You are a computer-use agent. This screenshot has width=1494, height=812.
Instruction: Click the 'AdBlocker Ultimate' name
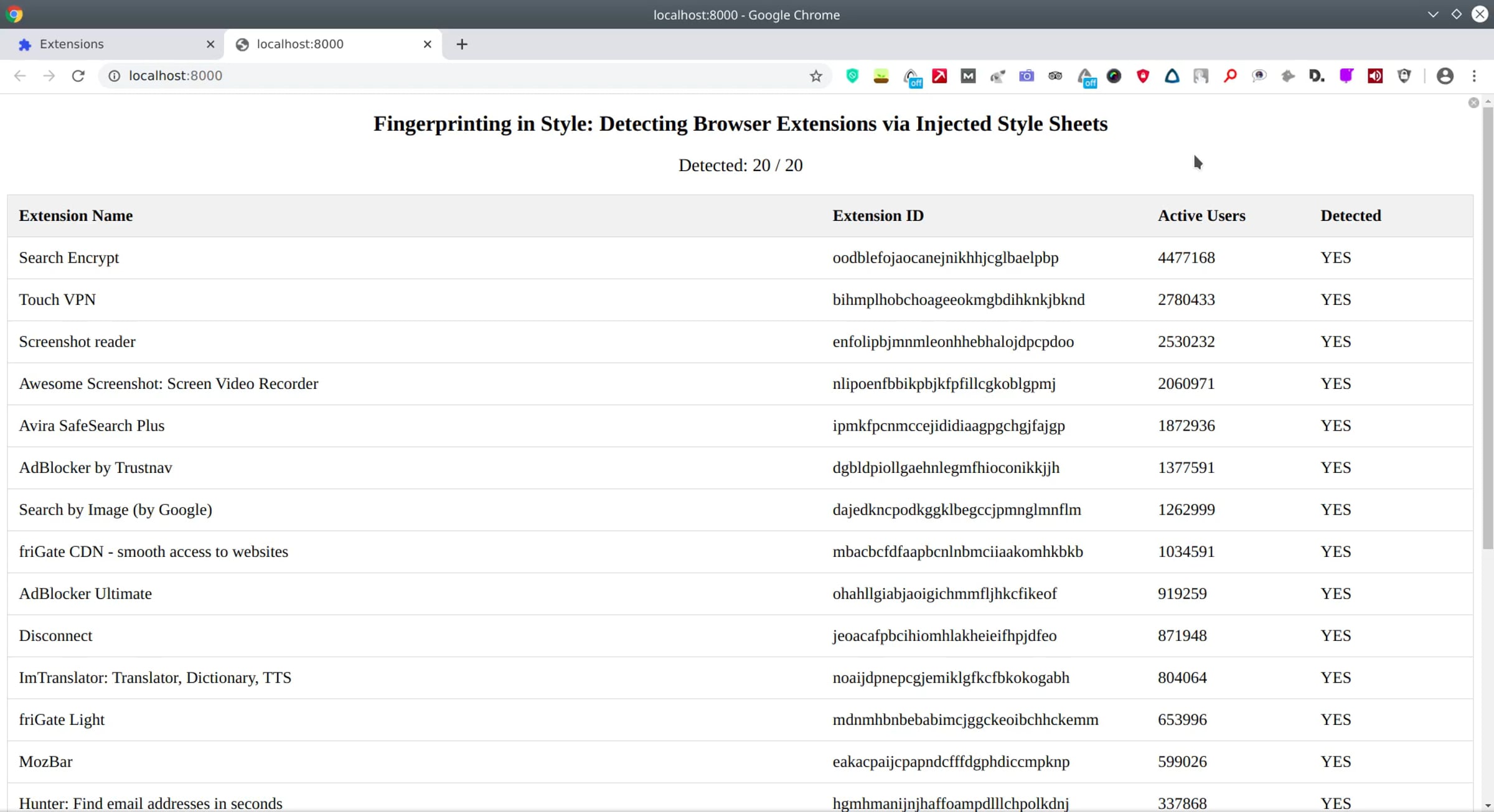coord(85,594)
